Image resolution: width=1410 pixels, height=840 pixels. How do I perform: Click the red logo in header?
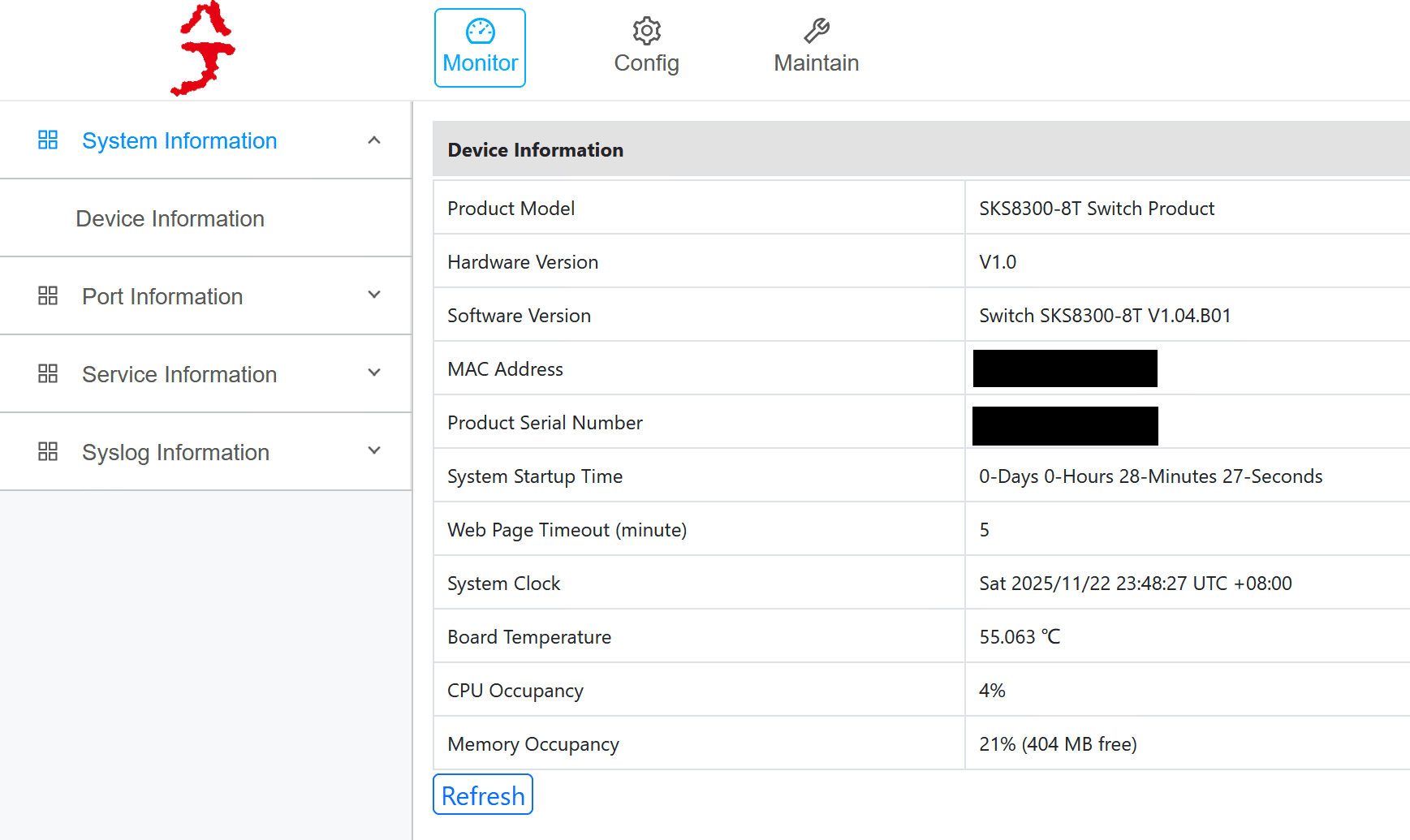pyautogui.click(x=204, y=49)
